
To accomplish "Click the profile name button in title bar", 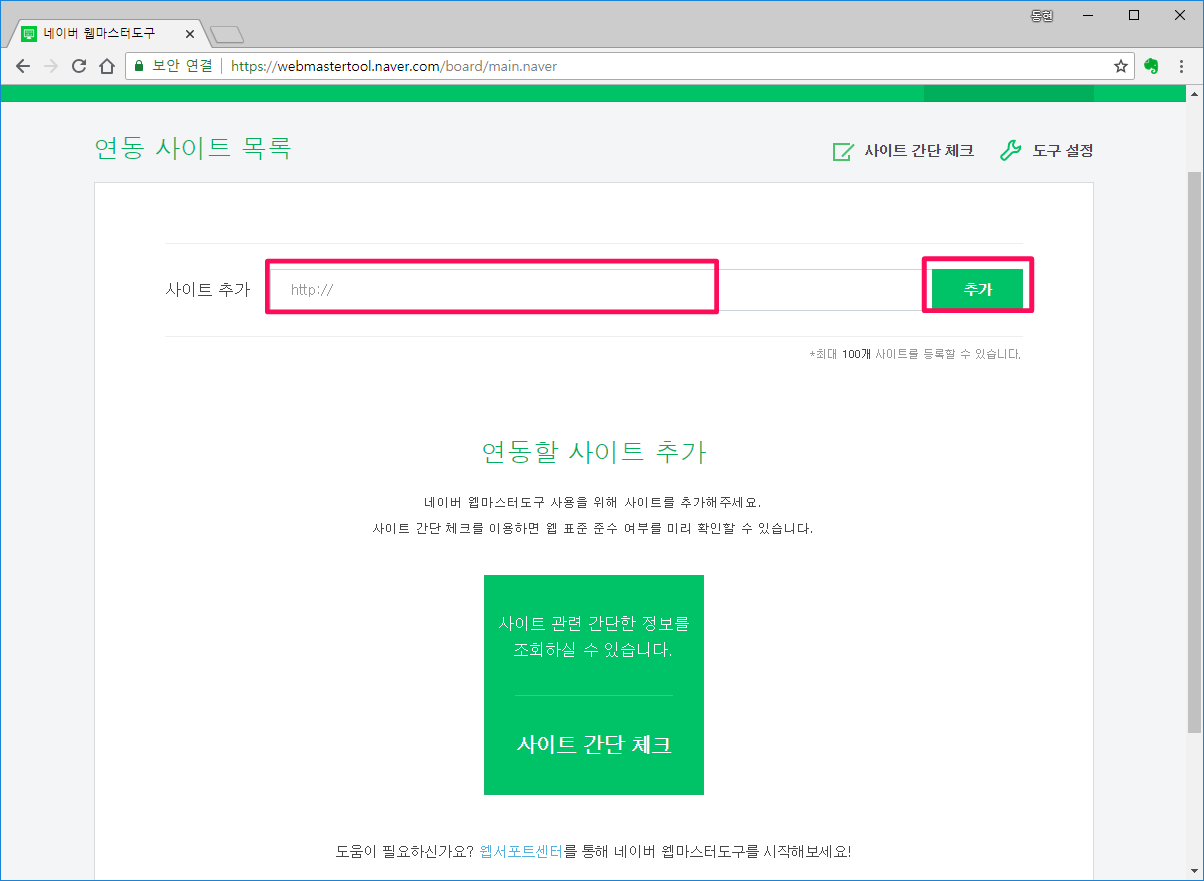I will (1042, 15).
